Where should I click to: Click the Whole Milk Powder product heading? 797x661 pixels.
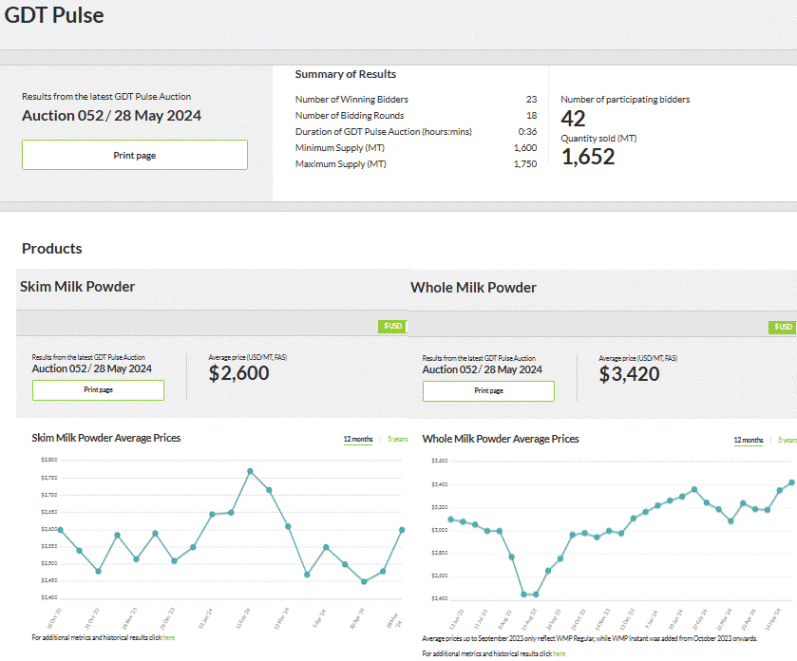473,288
